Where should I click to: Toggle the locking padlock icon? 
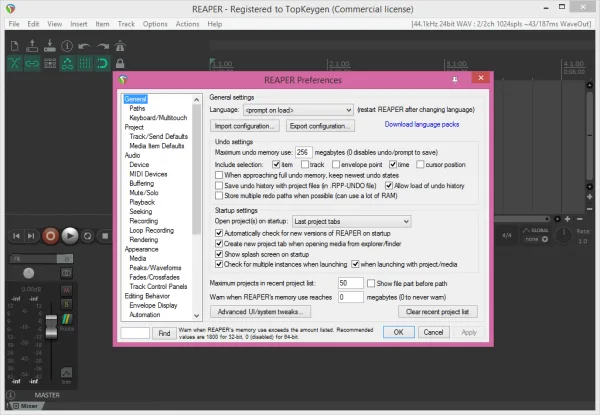[x=120, y=63]
